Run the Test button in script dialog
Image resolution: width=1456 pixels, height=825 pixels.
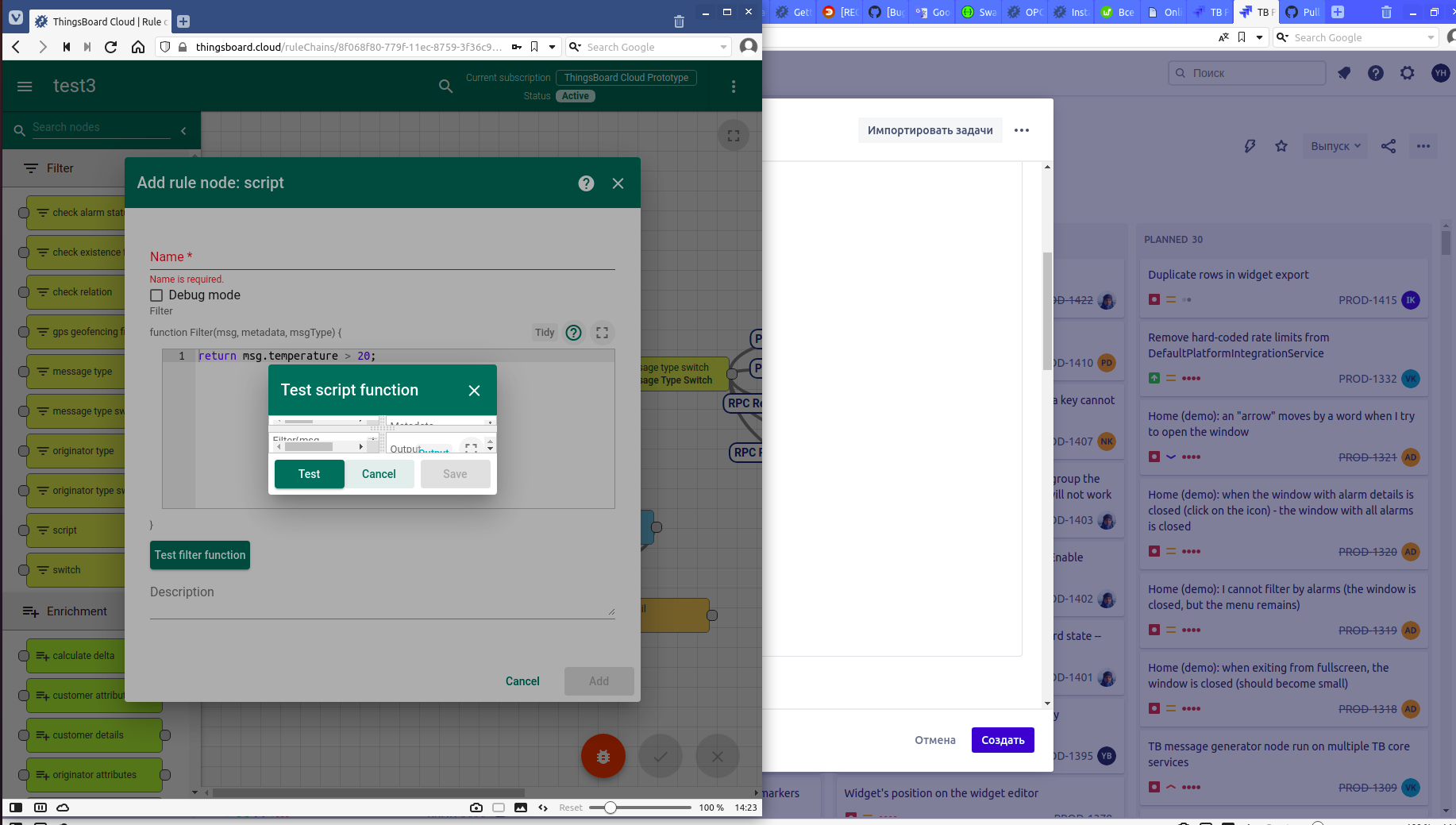coord(310,474)
